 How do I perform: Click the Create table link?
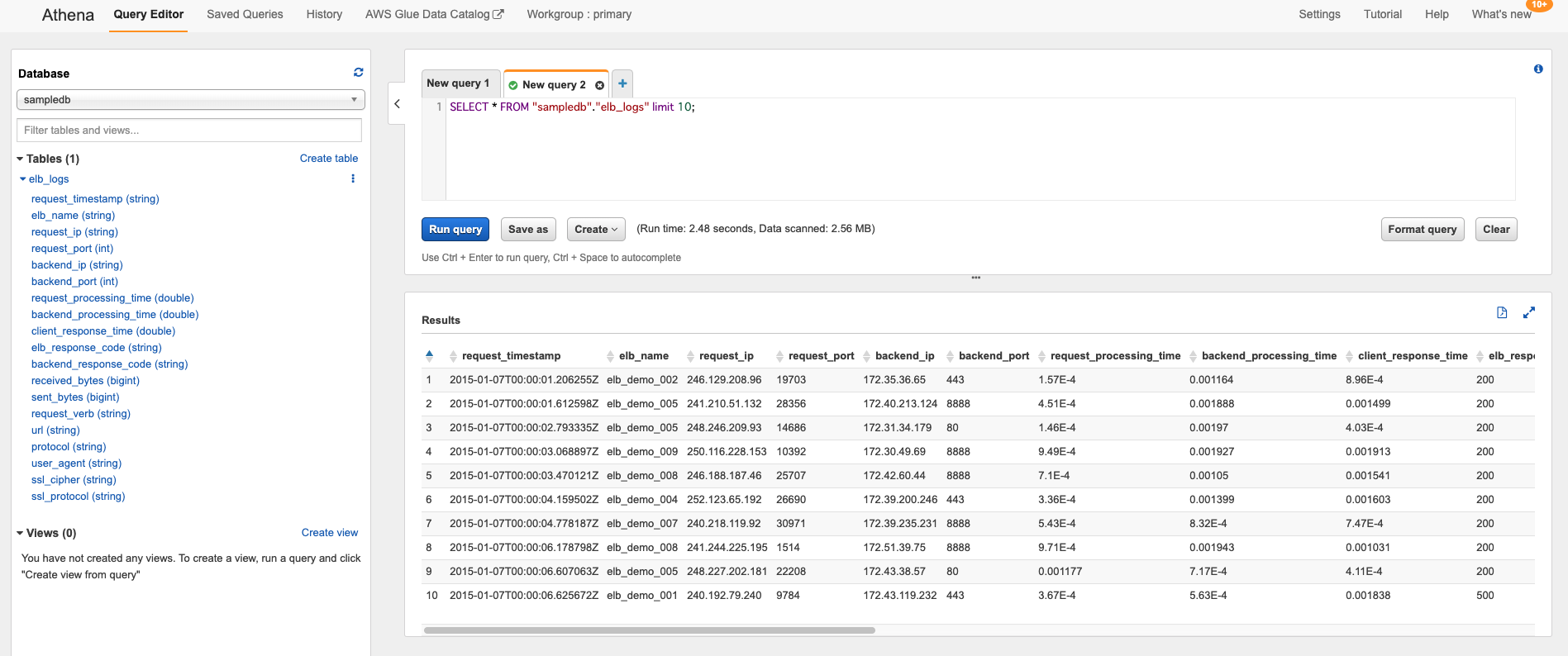click(x=328, y=159)
